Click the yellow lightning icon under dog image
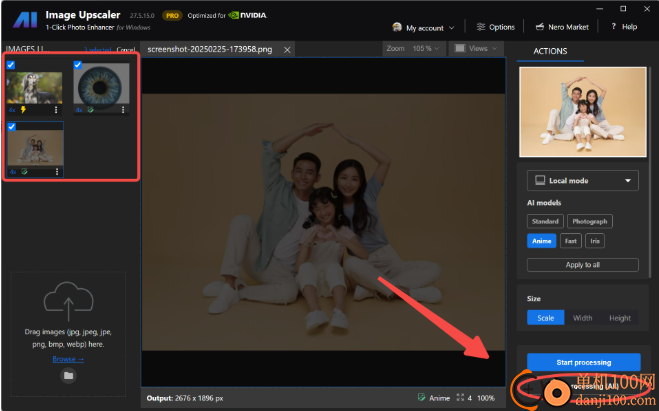Image resolution: width=659 pixels, height=411 pixels. [x=24, y=110]
